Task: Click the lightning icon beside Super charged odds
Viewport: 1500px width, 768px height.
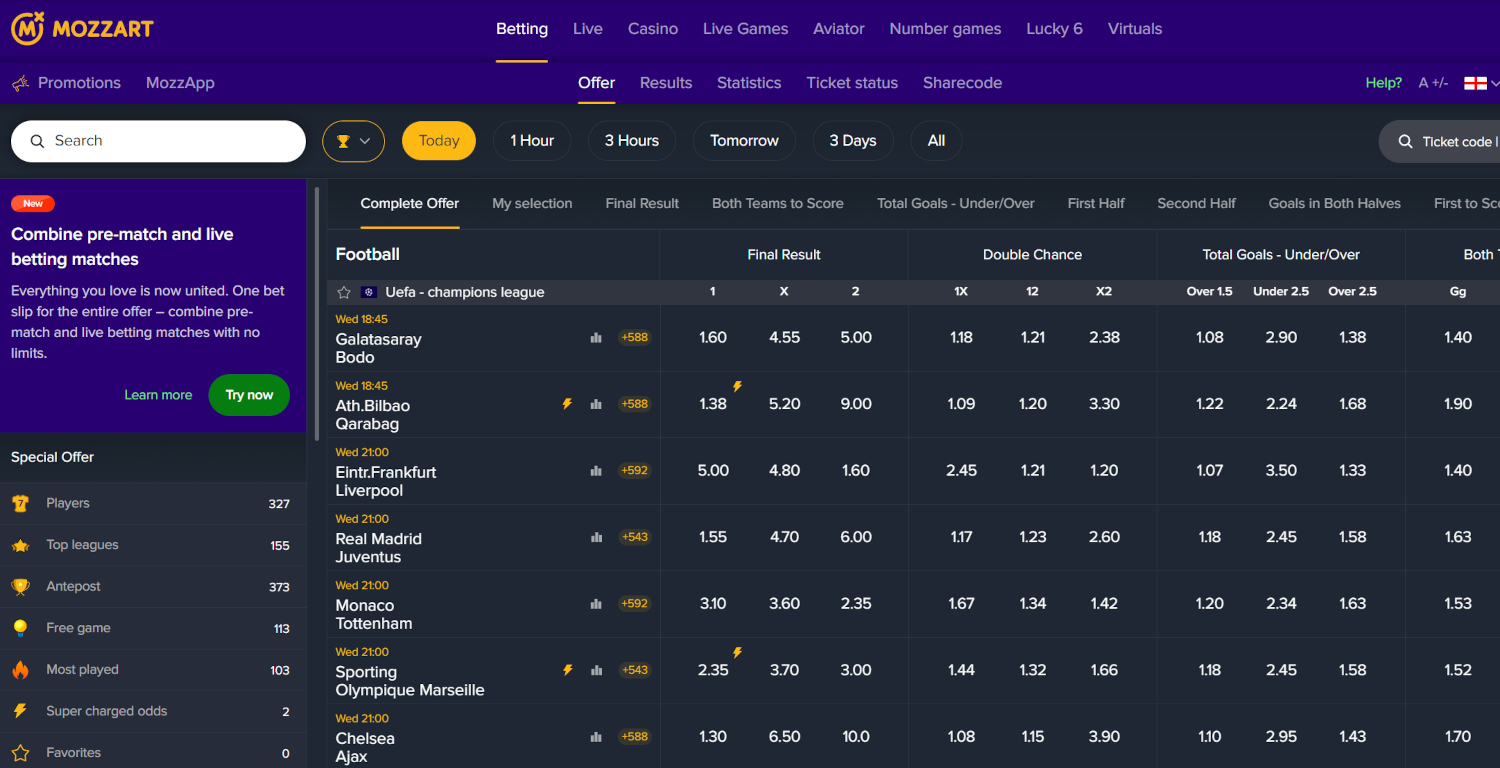Action: click(x=22, y=711)
